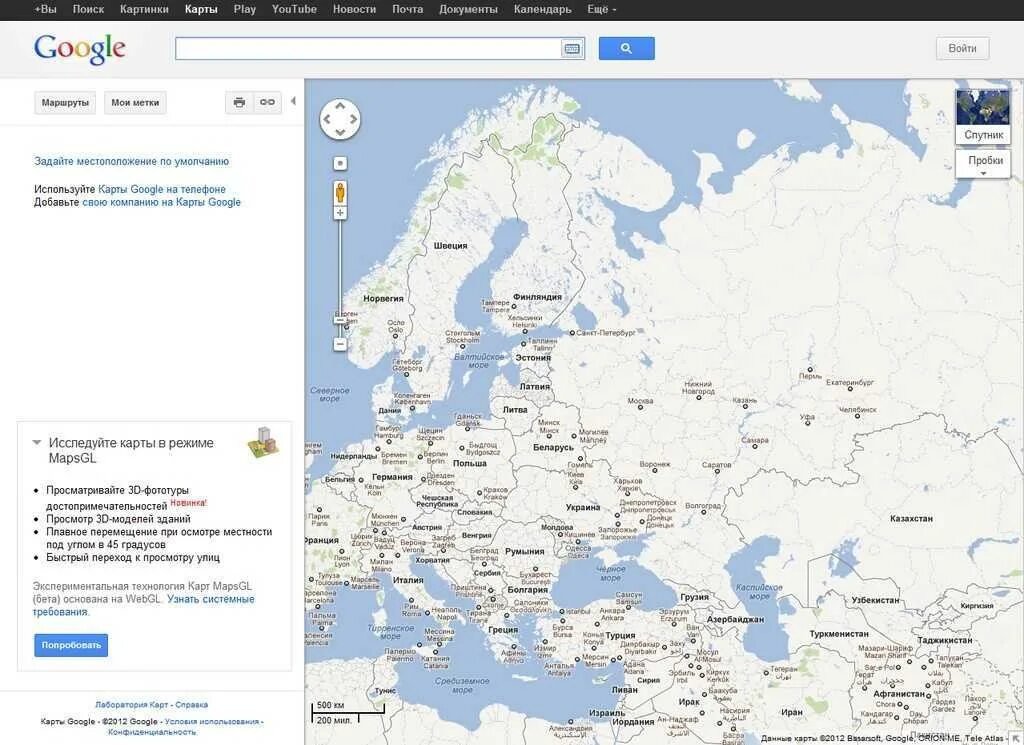
Task: Open the on-screen keyboard icon in search box
Action: point(572,49)
